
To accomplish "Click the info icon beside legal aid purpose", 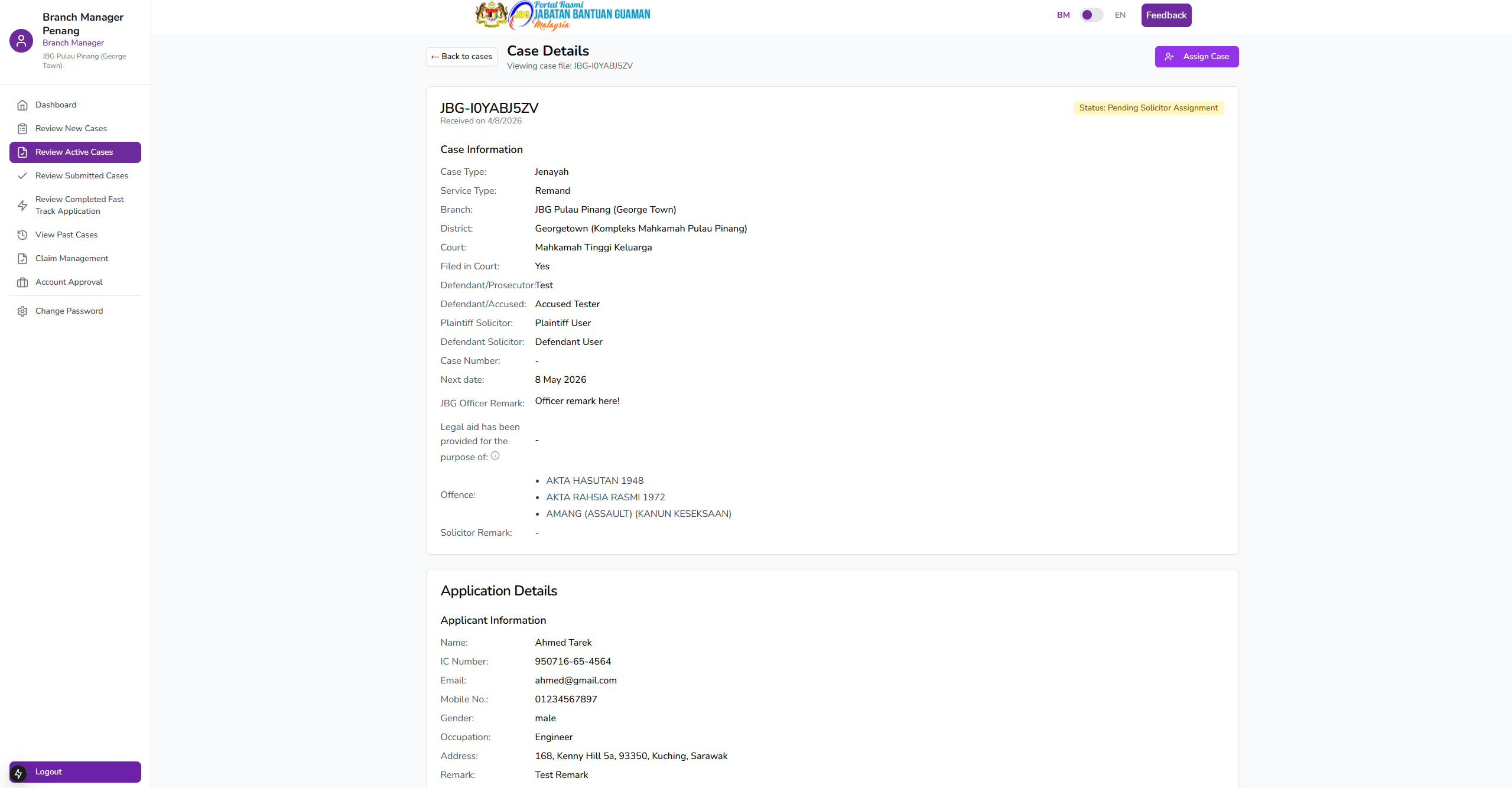I will pyautogui.click(x=495, y=455).
